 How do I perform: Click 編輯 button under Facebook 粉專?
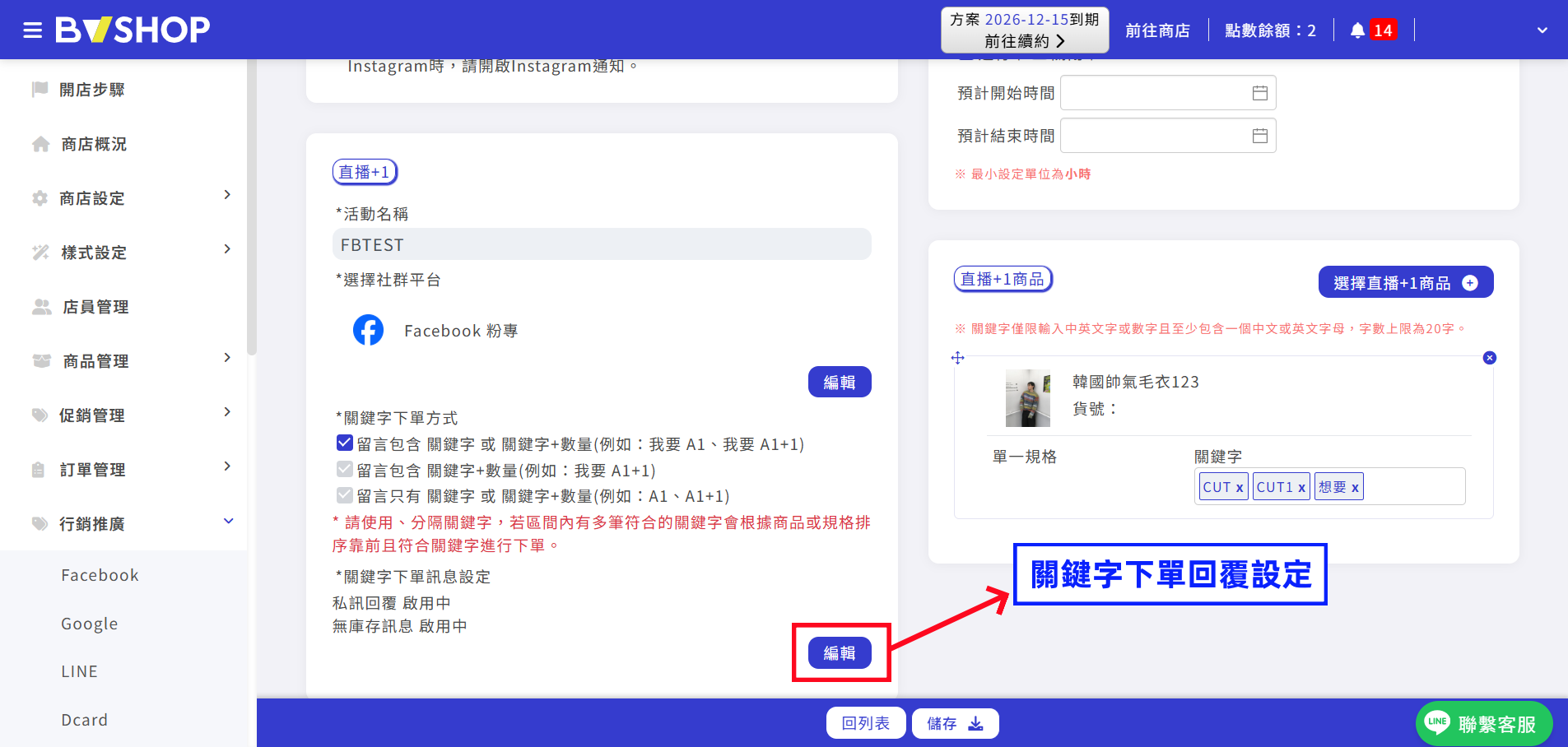840,382
